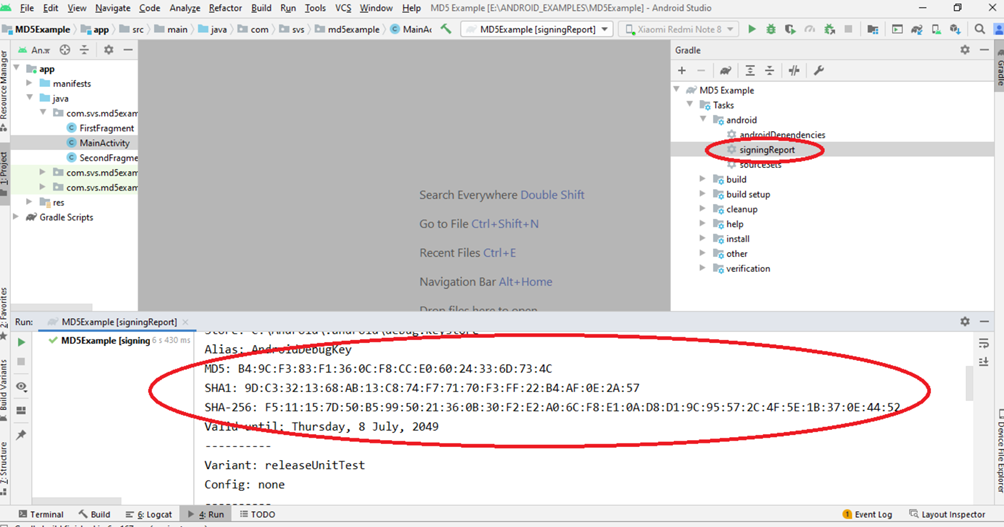Viewport: 1004px width, 527px height.
Task: Open Gradle build tool settings wrench
Action: point(819,71)
